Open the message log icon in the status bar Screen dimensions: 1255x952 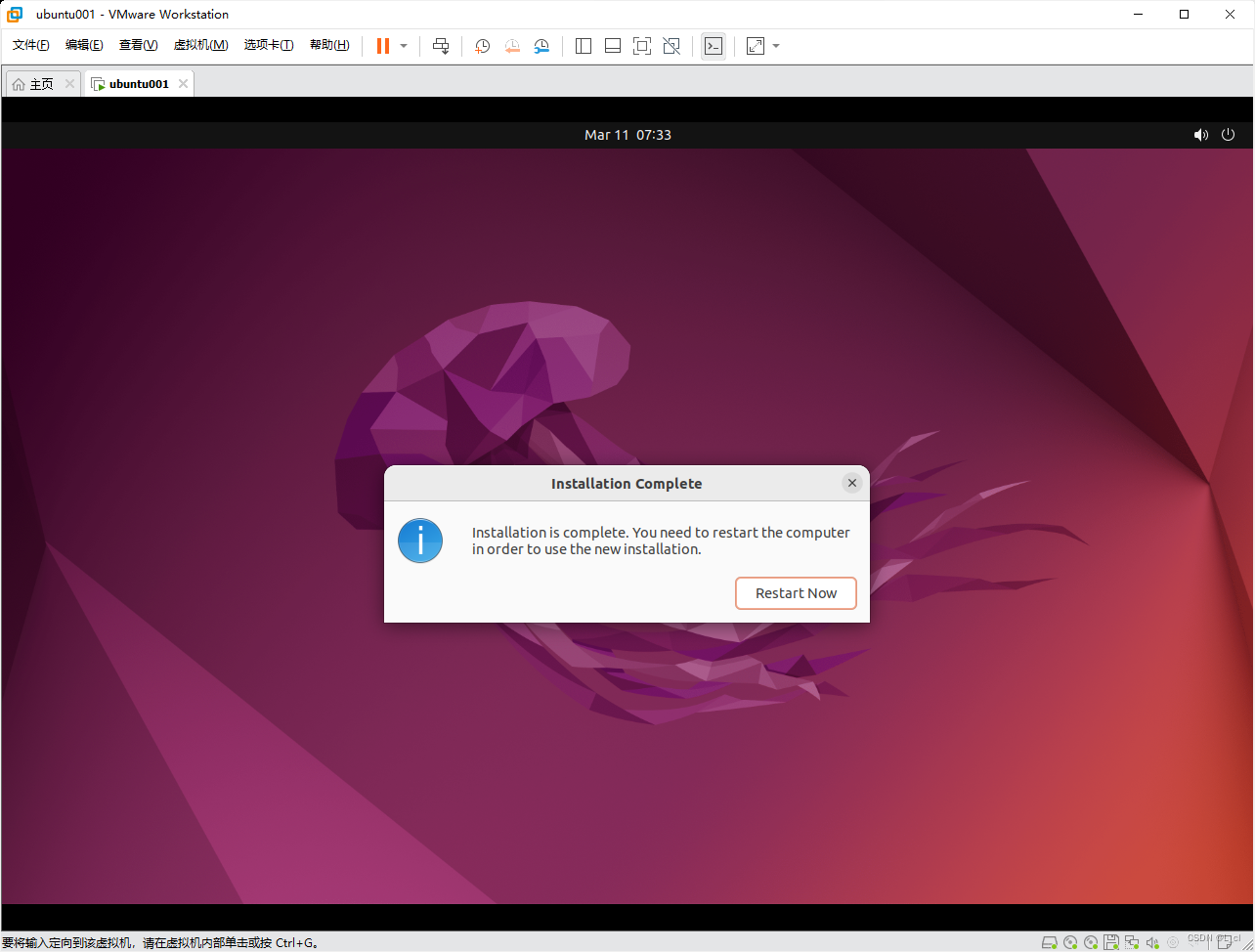(1223, 942)
